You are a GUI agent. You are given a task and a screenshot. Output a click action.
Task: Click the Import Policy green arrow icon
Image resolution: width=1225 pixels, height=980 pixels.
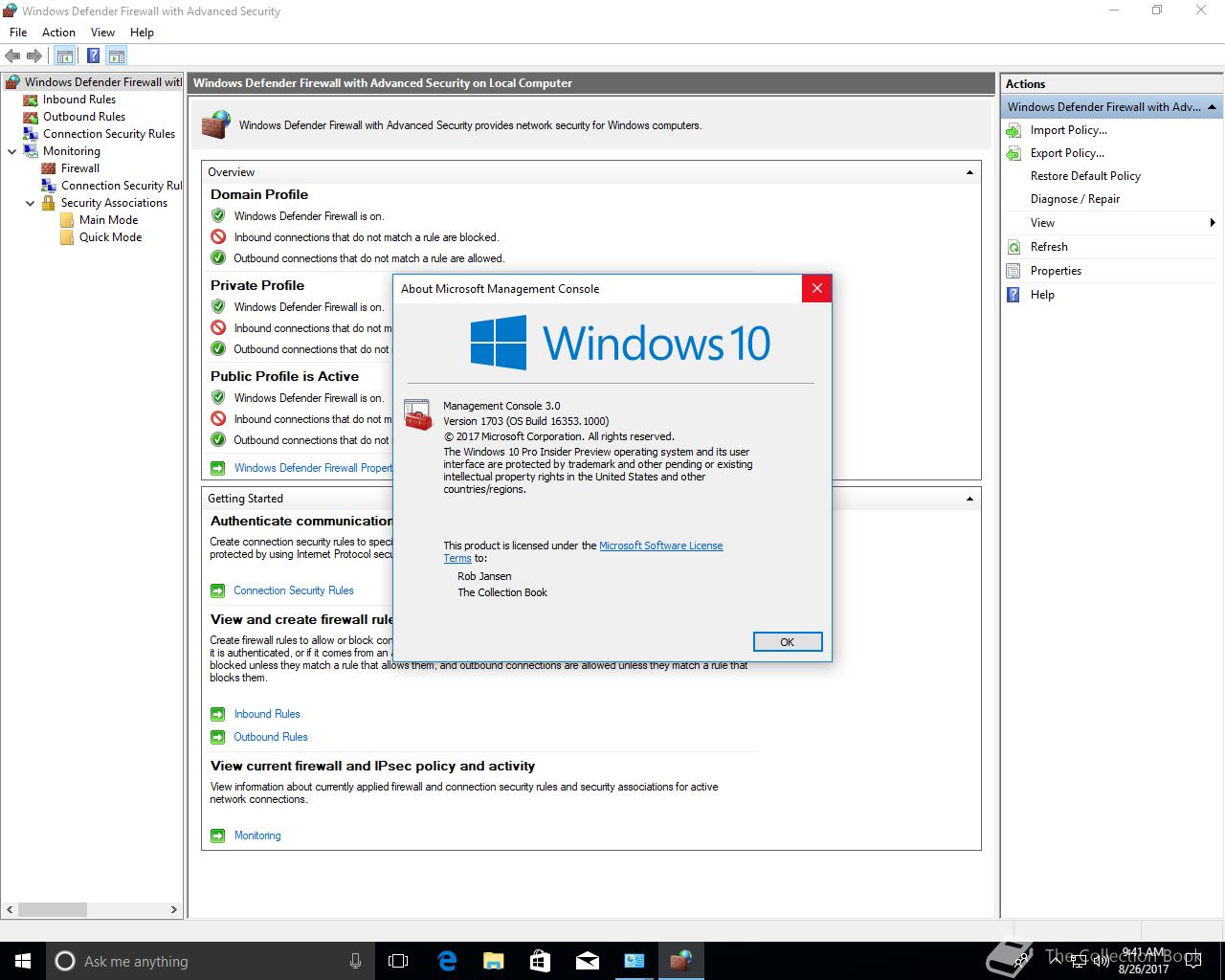pyautogui.click(x=1013, y=130)
